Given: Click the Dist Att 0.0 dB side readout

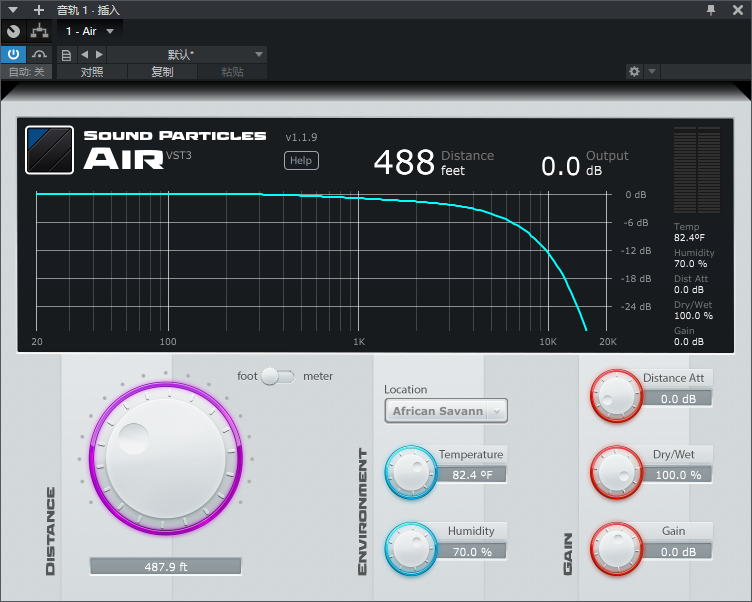Looking at the screenshot, I should click(x=691, y=284).
